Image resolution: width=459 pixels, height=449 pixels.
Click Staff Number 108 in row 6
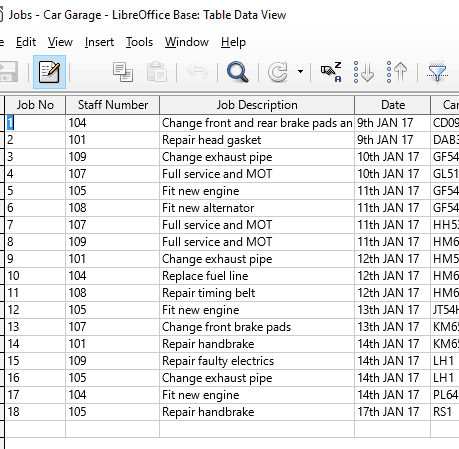113,208
